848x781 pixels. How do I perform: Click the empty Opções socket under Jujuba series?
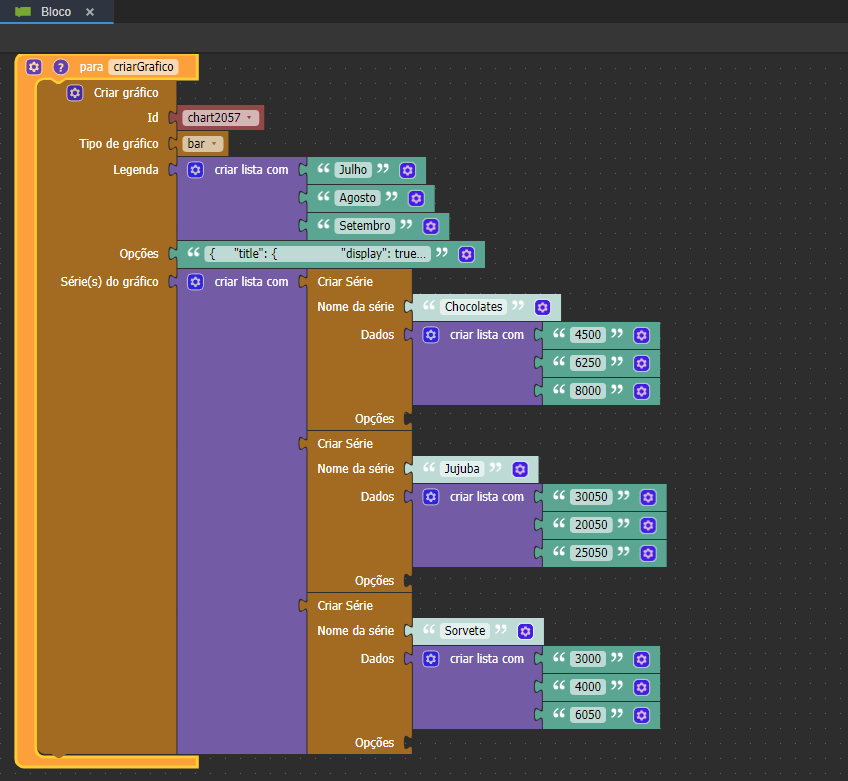point(408,581)
